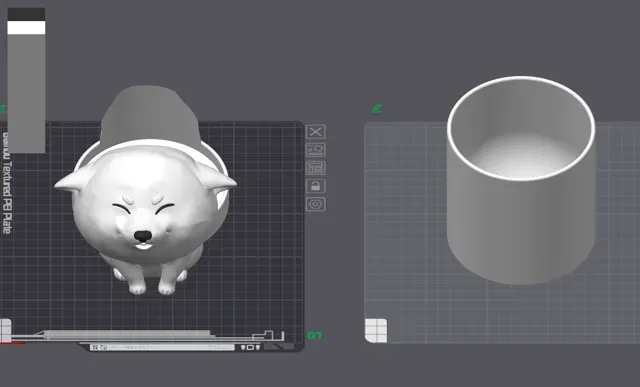Remove all objects using plate X icon
Screen dimensions: 640x387
point(316,132)
